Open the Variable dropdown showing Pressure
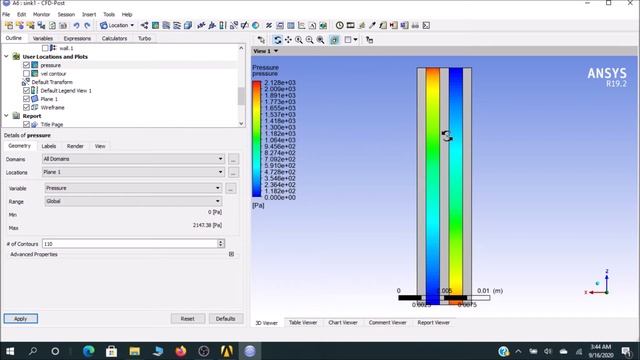640x360 pixels. coord(133,188)
